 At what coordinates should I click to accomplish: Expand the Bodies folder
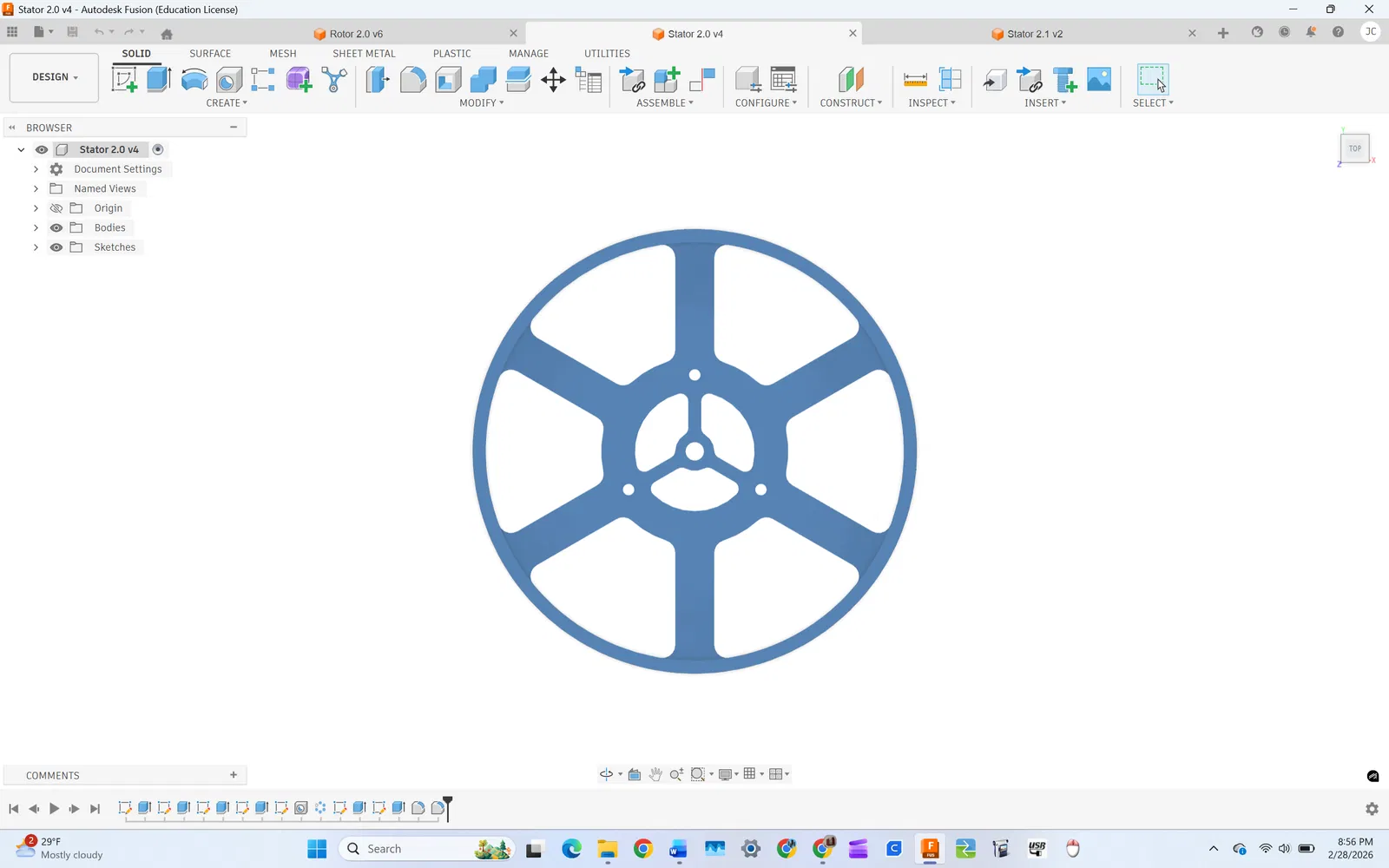click(36, 227)
